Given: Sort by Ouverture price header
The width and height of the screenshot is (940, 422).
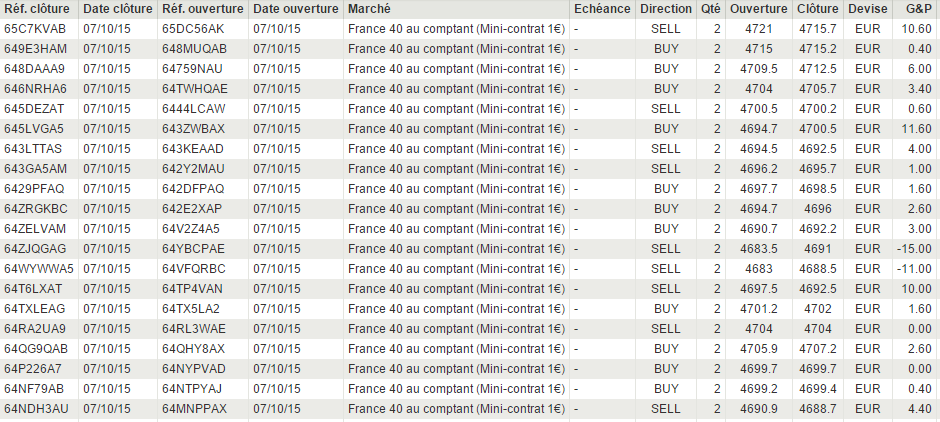Looking at the screenshot, I should tap(758, 8).
